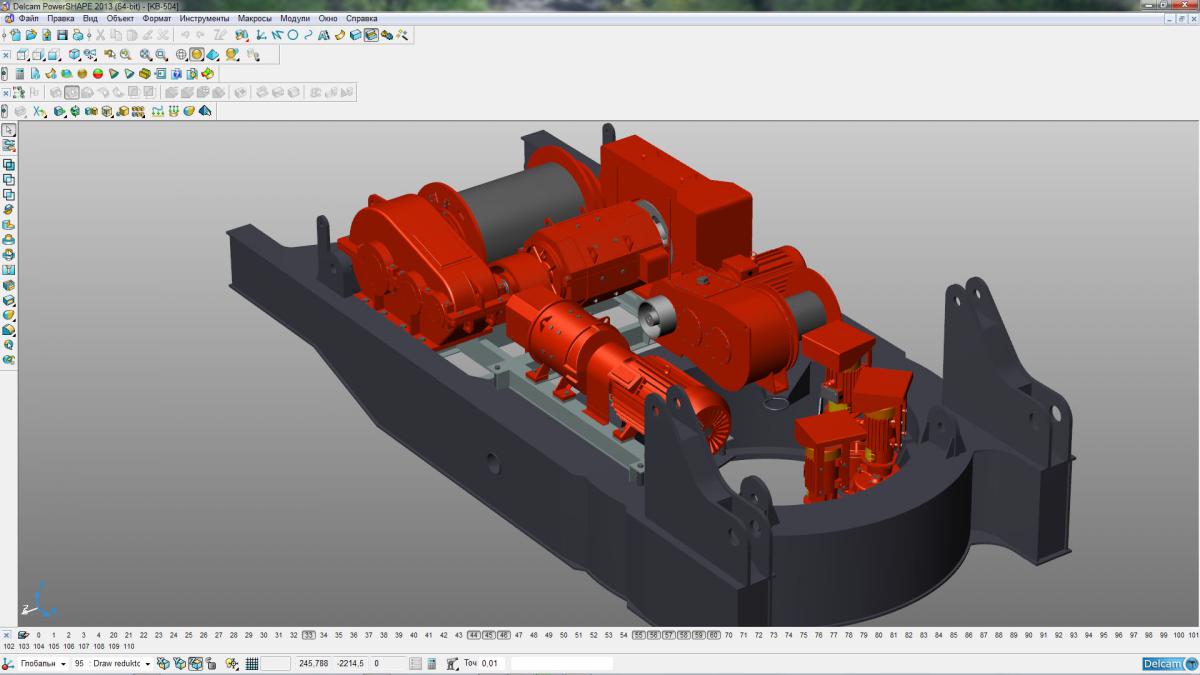Open the Объект menu

tap(121, 18)
